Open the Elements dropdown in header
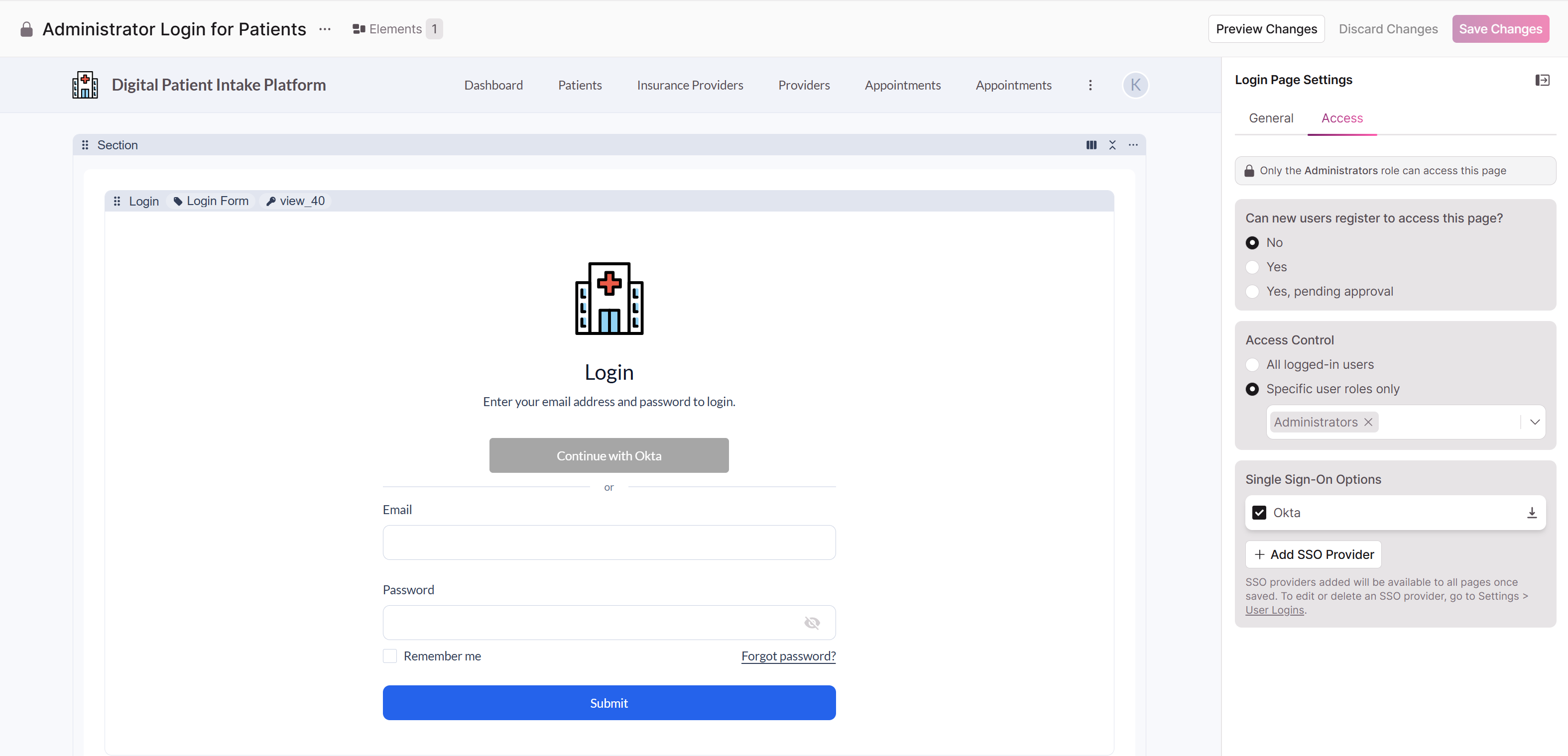 pyautogui.click(x=397, y=29)
